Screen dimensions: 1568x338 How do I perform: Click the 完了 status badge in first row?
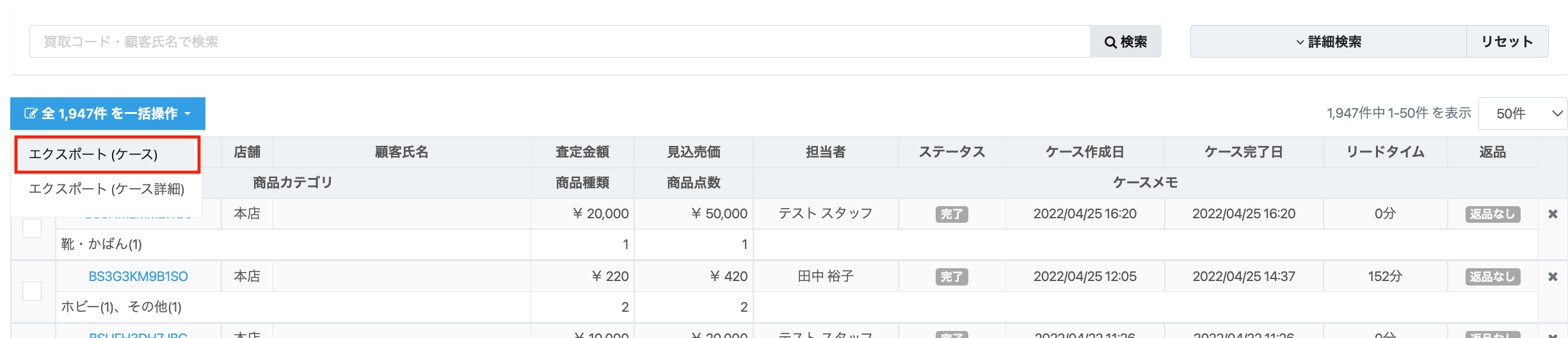[952, 214]
